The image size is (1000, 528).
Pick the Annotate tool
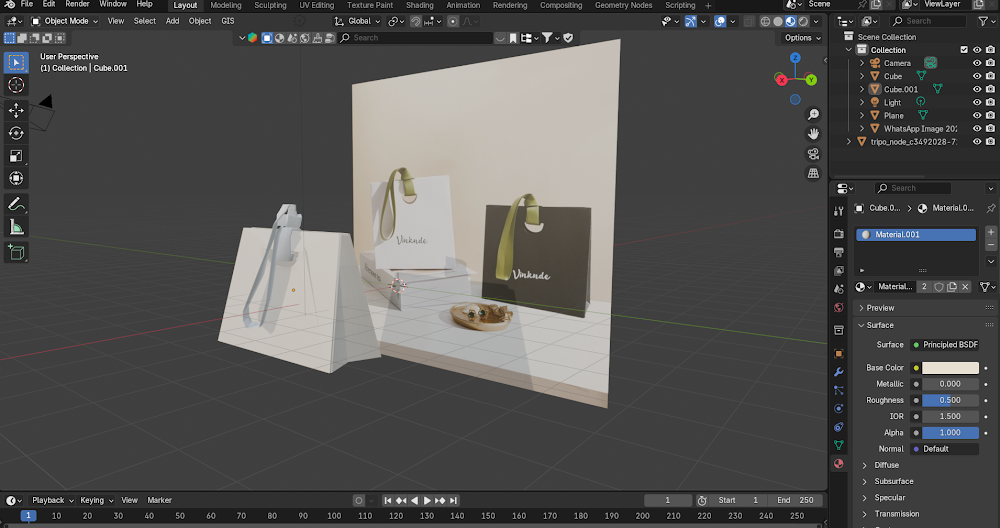tap(16, 204)
